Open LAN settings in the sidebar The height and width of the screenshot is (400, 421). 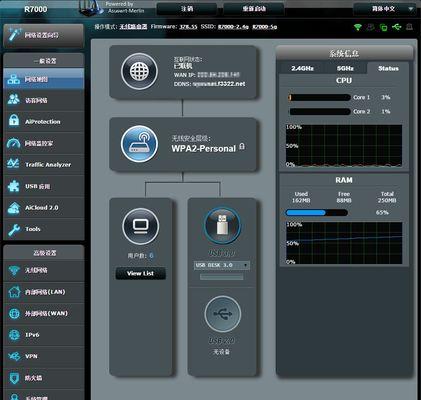pos(44,292)
